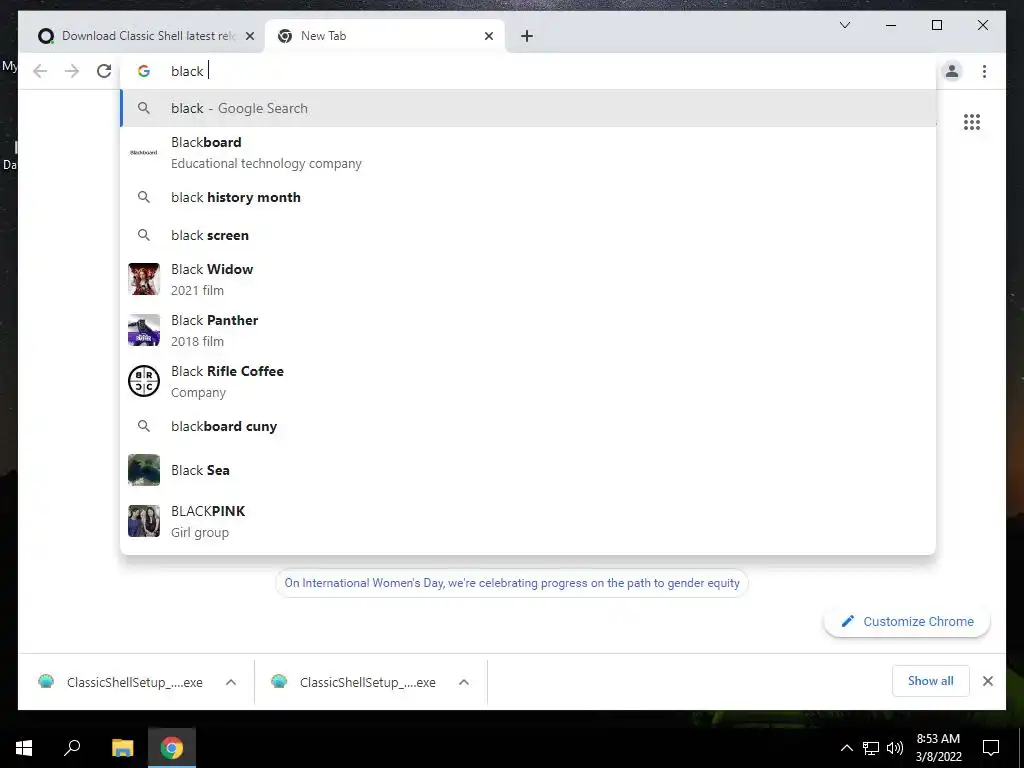The height and width of the screenshot is (768, 1024).
Task: Pick 'black history month' suggestion
Action: coord(528,197)
